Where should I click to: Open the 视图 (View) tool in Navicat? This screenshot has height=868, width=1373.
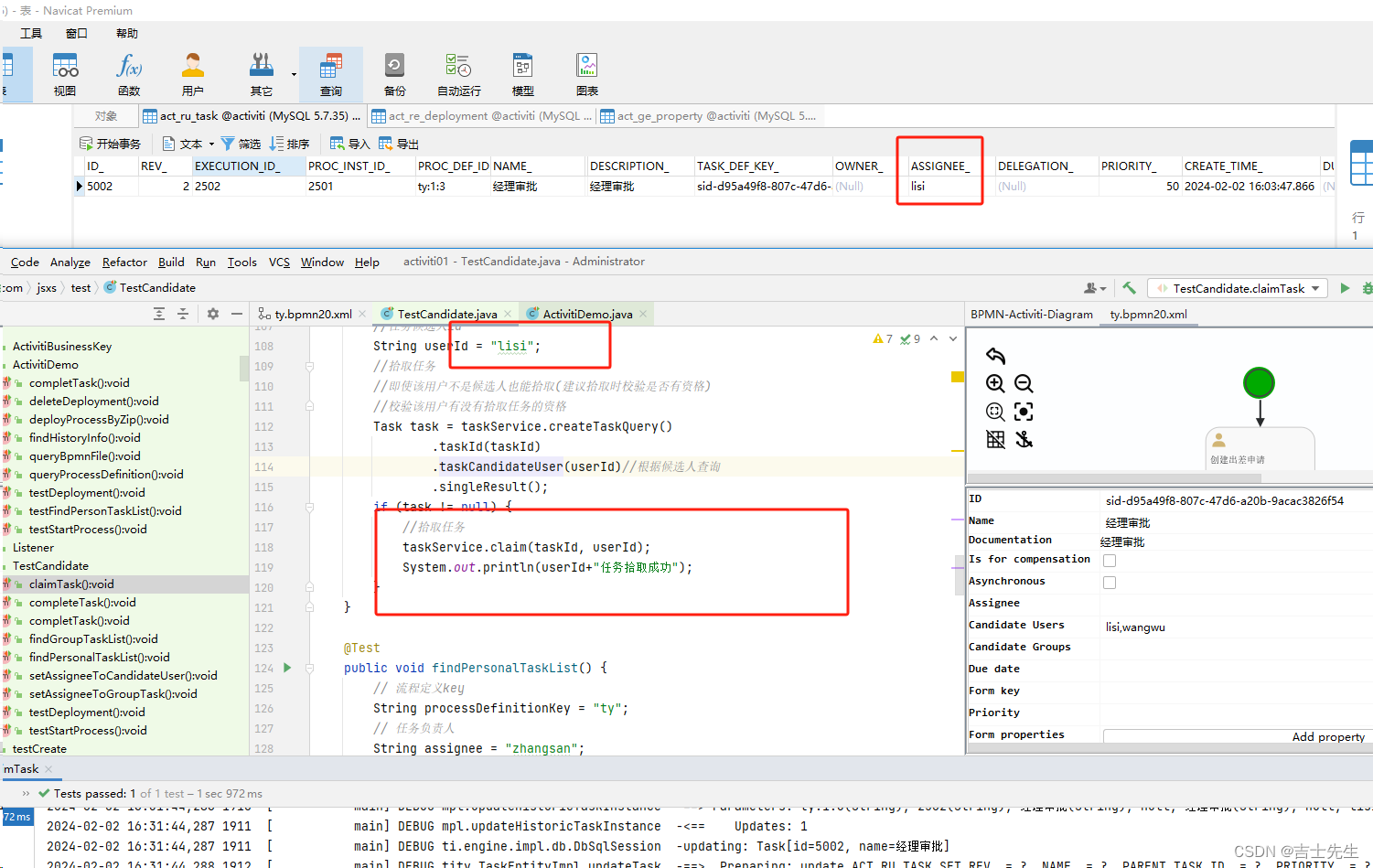point(65,74)
